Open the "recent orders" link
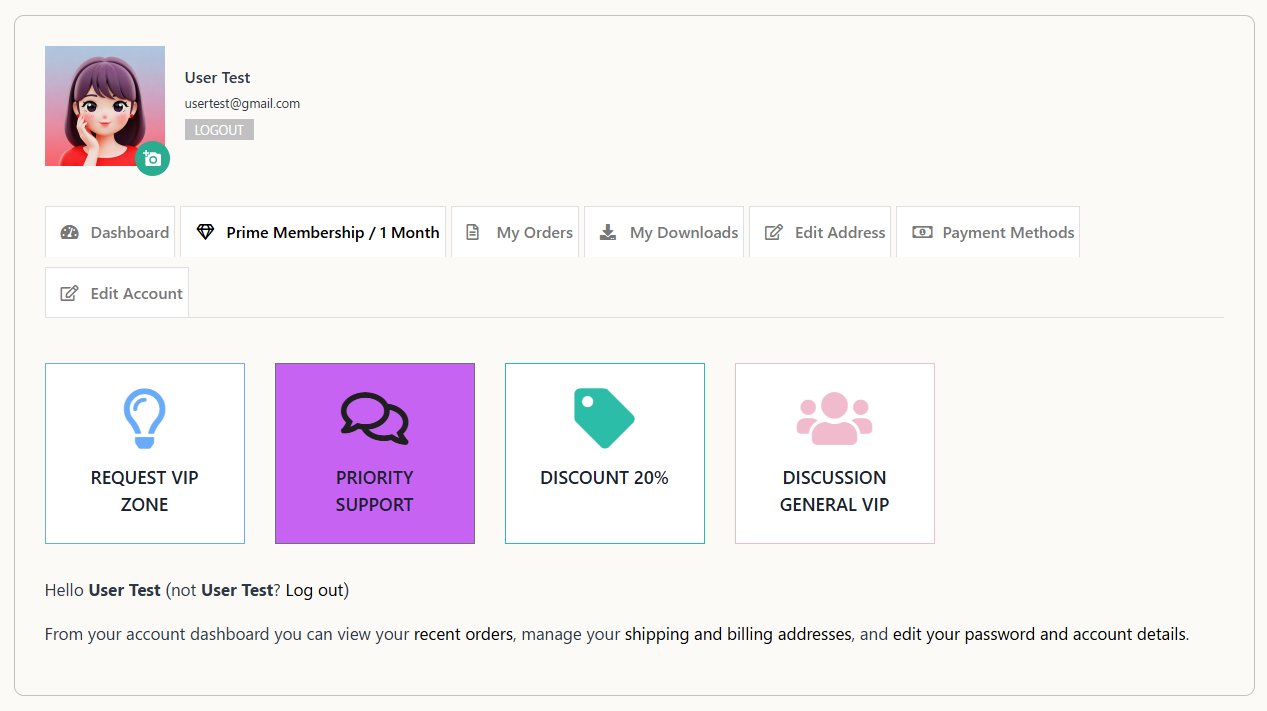 463,634
